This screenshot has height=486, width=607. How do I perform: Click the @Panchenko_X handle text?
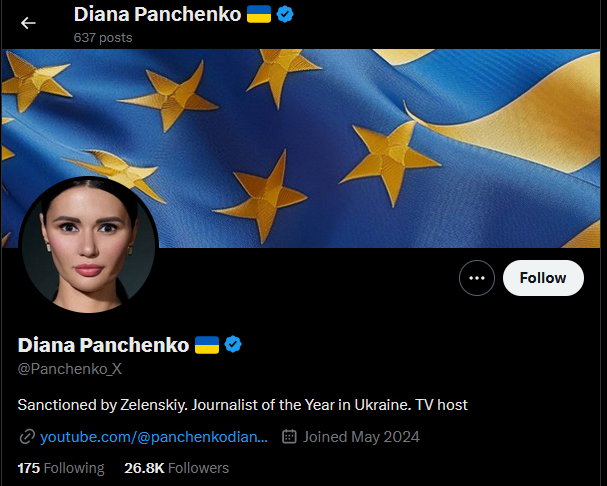[70, 369]
